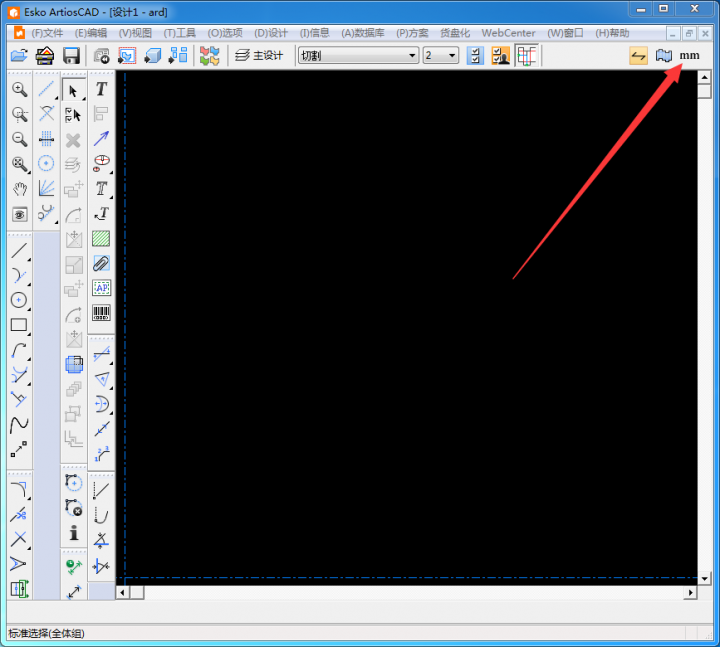Toggle the side direction arrow button
This screenshot has height=647, width=720.
tap(638, 56)
